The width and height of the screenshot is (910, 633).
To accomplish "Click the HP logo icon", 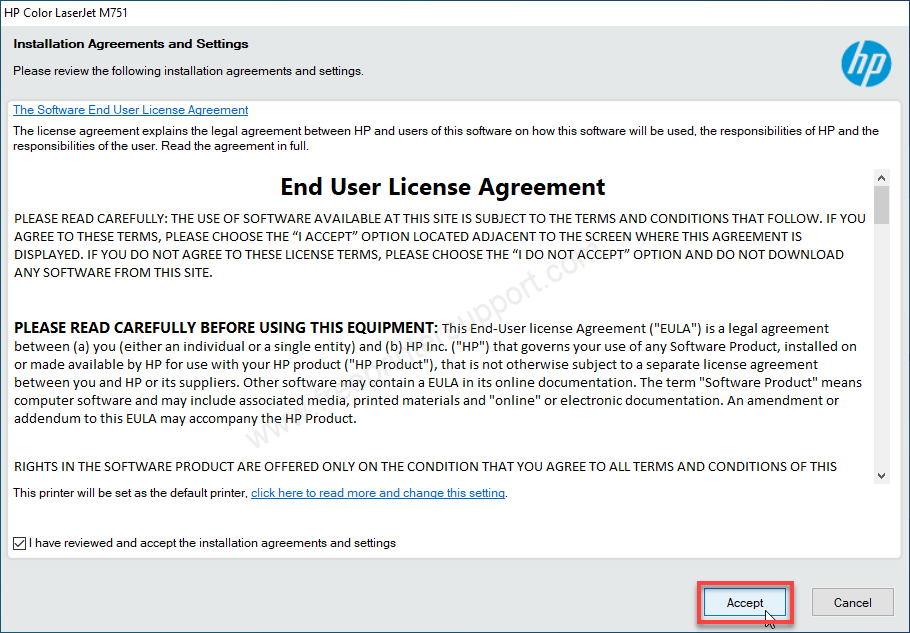I will coord(865,65).
